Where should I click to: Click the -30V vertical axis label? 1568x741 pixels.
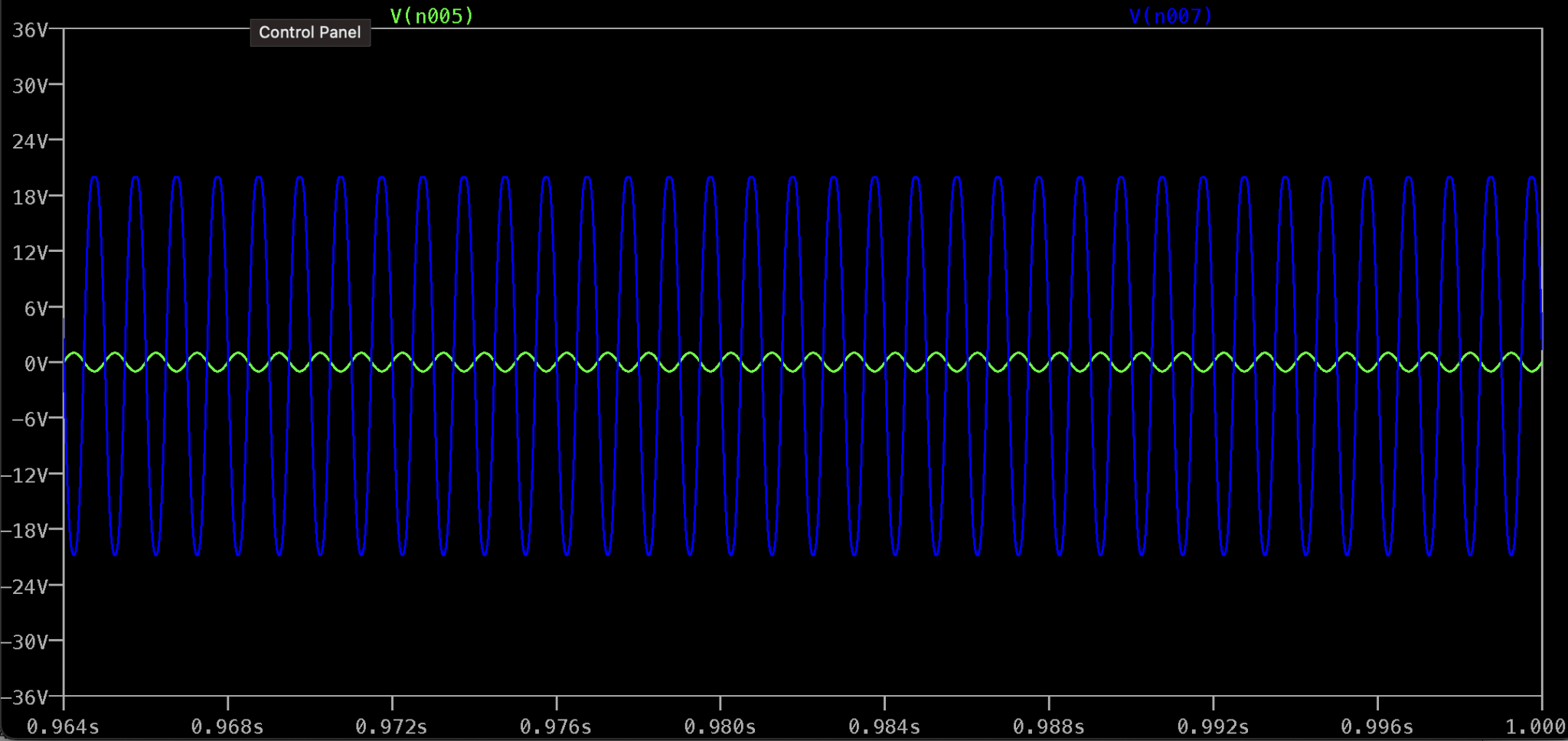coord(24,641)
